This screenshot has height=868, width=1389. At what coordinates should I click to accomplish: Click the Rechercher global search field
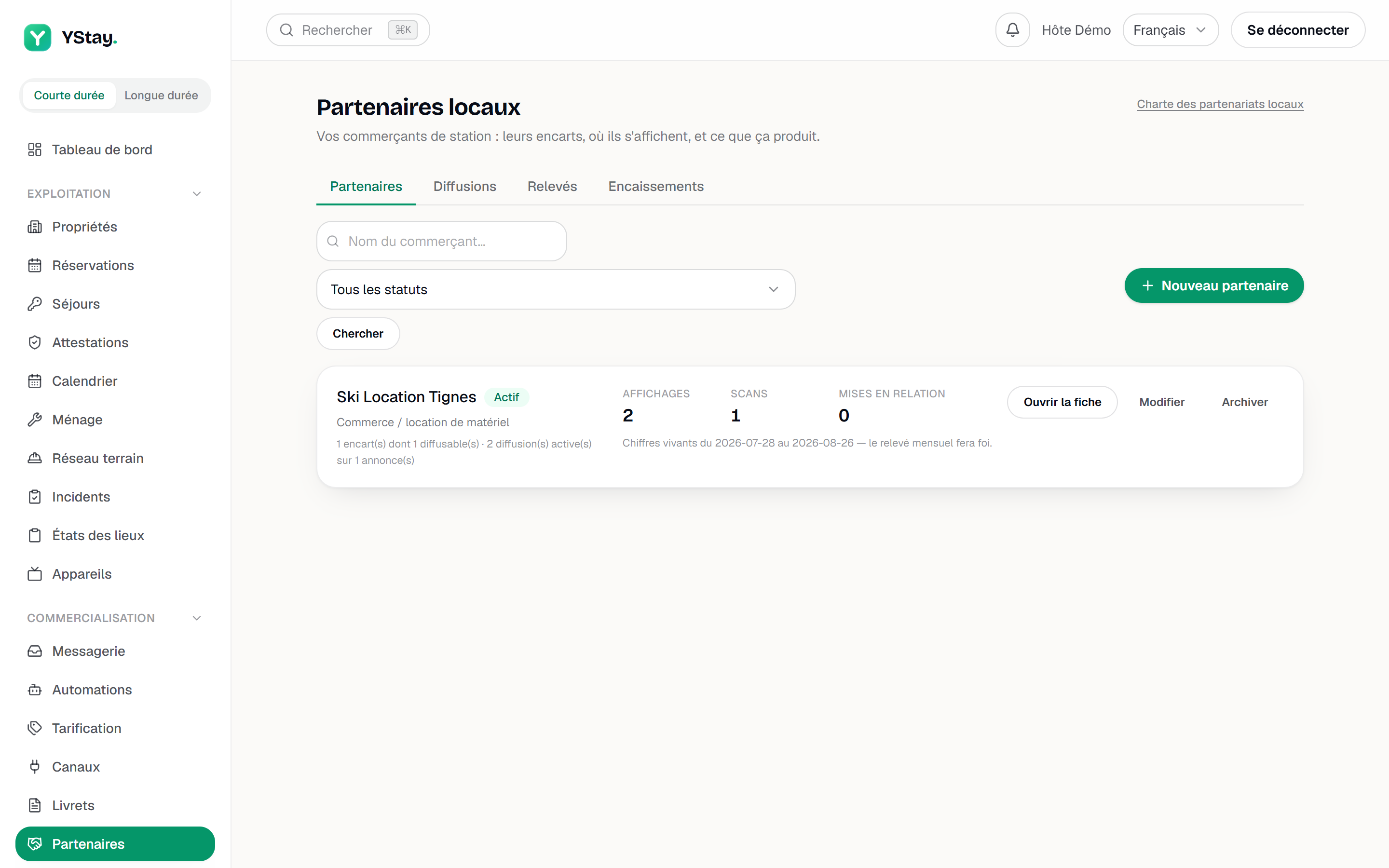pos(348,30)
